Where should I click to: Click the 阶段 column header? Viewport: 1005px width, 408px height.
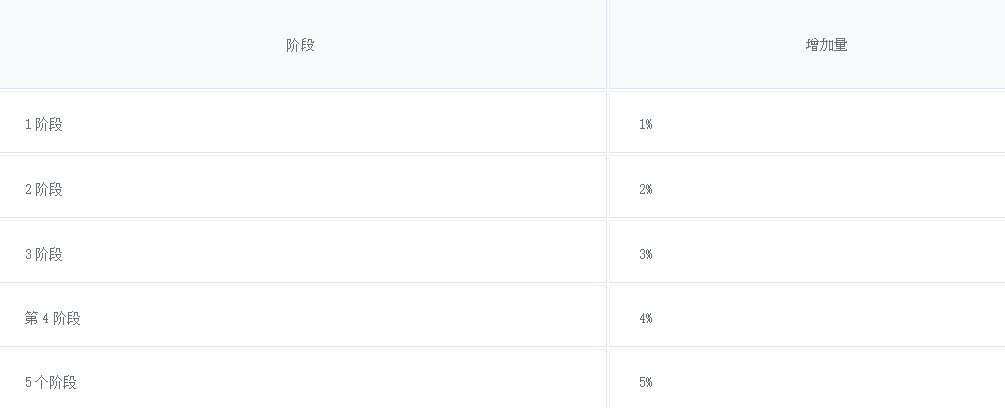300,45
